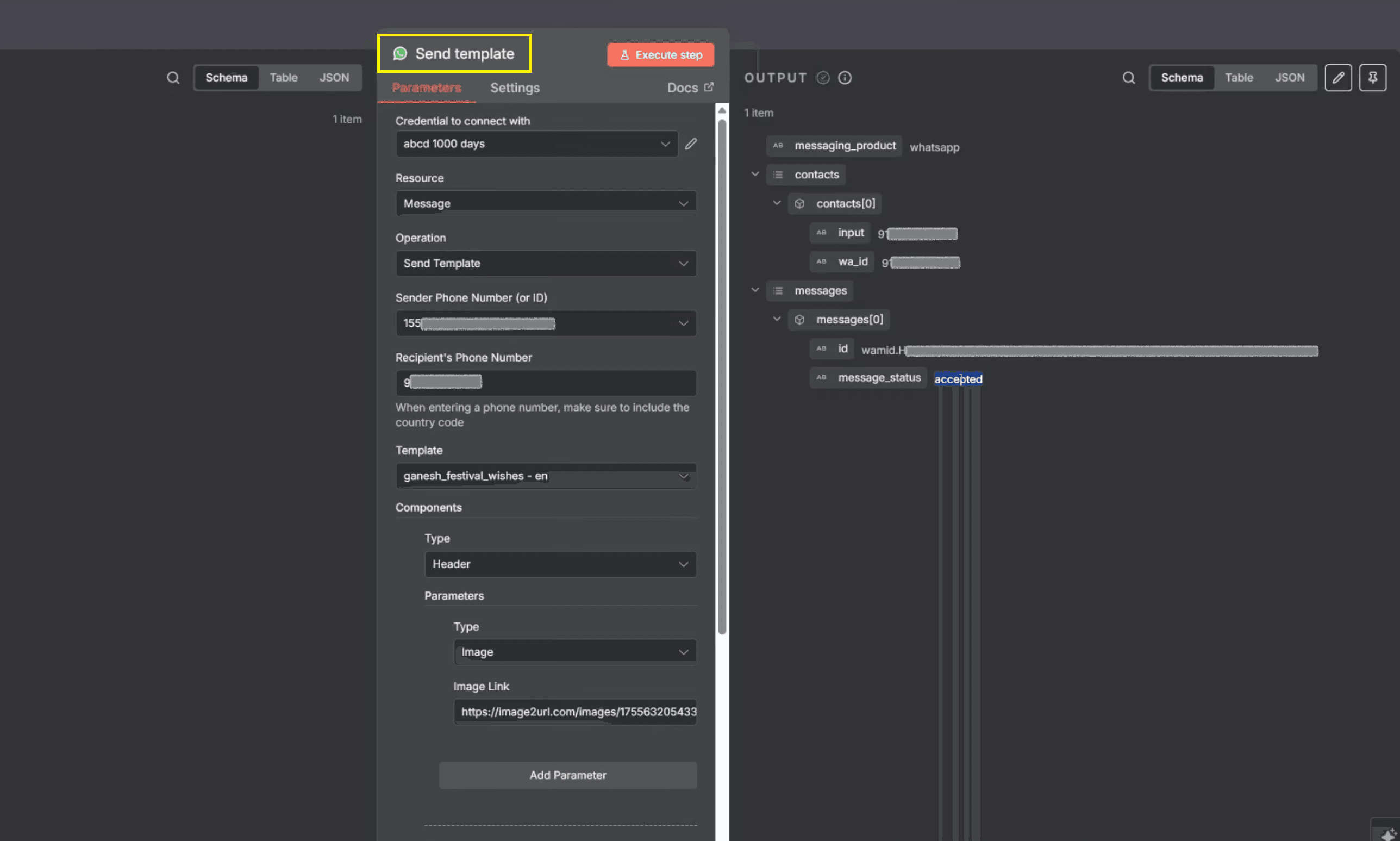Click the AB type icon of the id field
The image size is (1400, 841).
click(x=822, y=348)
